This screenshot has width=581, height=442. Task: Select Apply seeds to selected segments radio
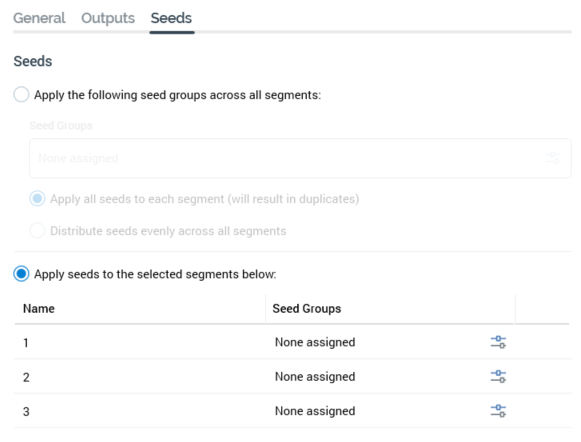click(x=21, y=274)
